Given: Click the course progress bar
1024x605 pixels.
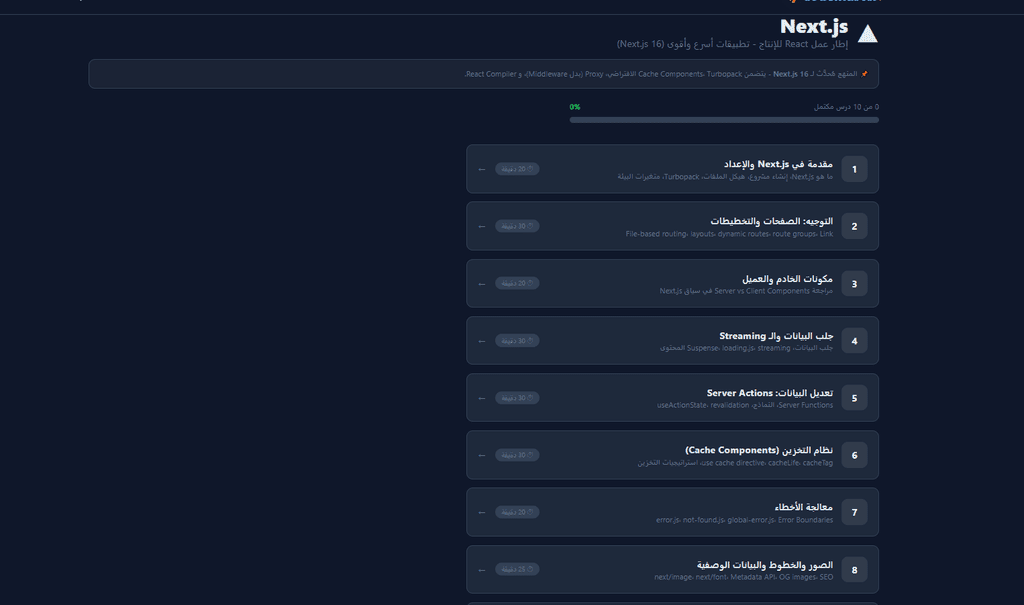Looking at the screenshot, I should point(724,120).
